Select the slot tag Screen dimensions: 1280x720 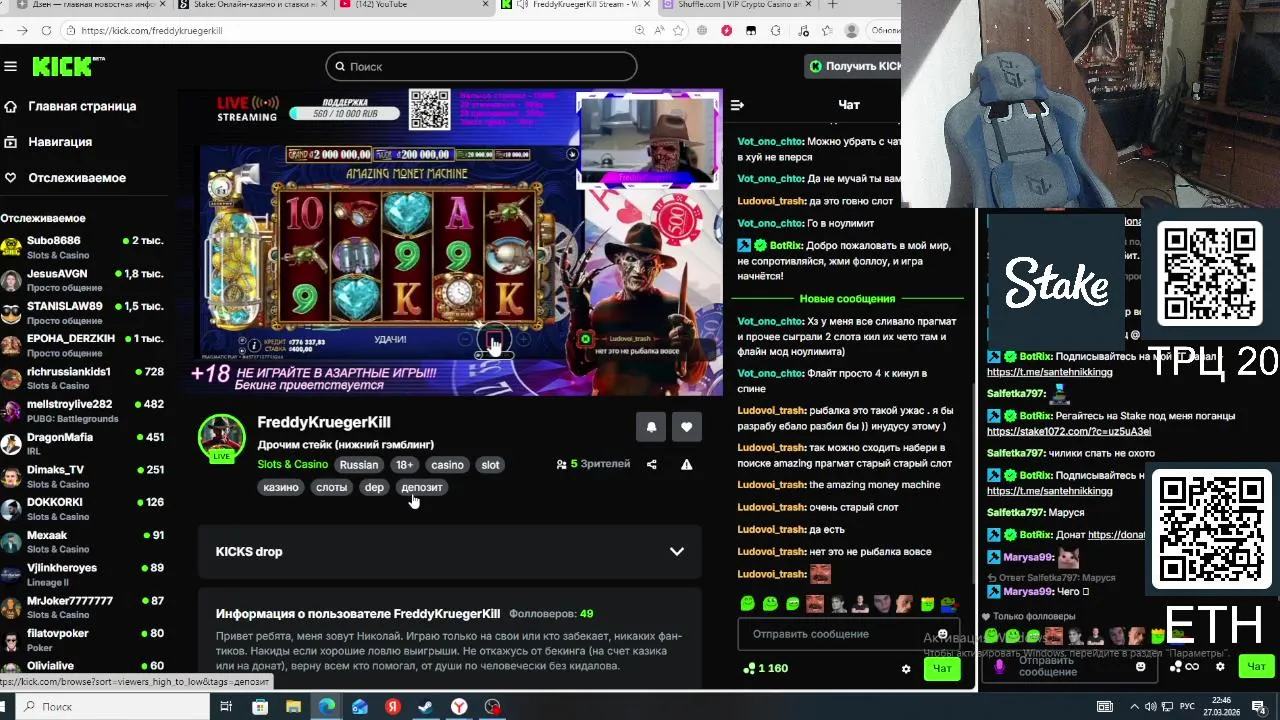(x=490, y=465)
